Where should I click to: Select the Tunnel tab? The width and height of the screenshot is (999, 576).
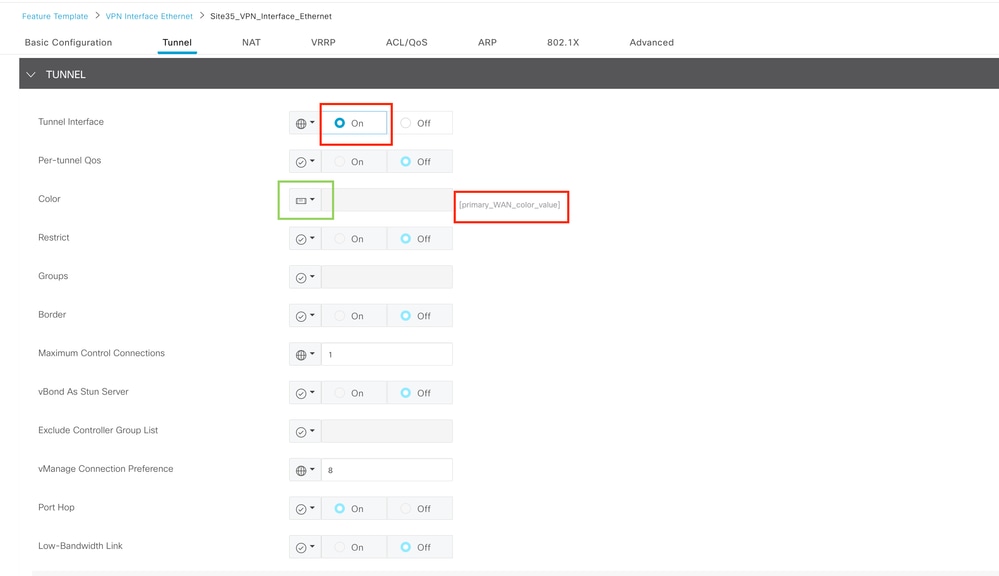click(x=177, y=43)
